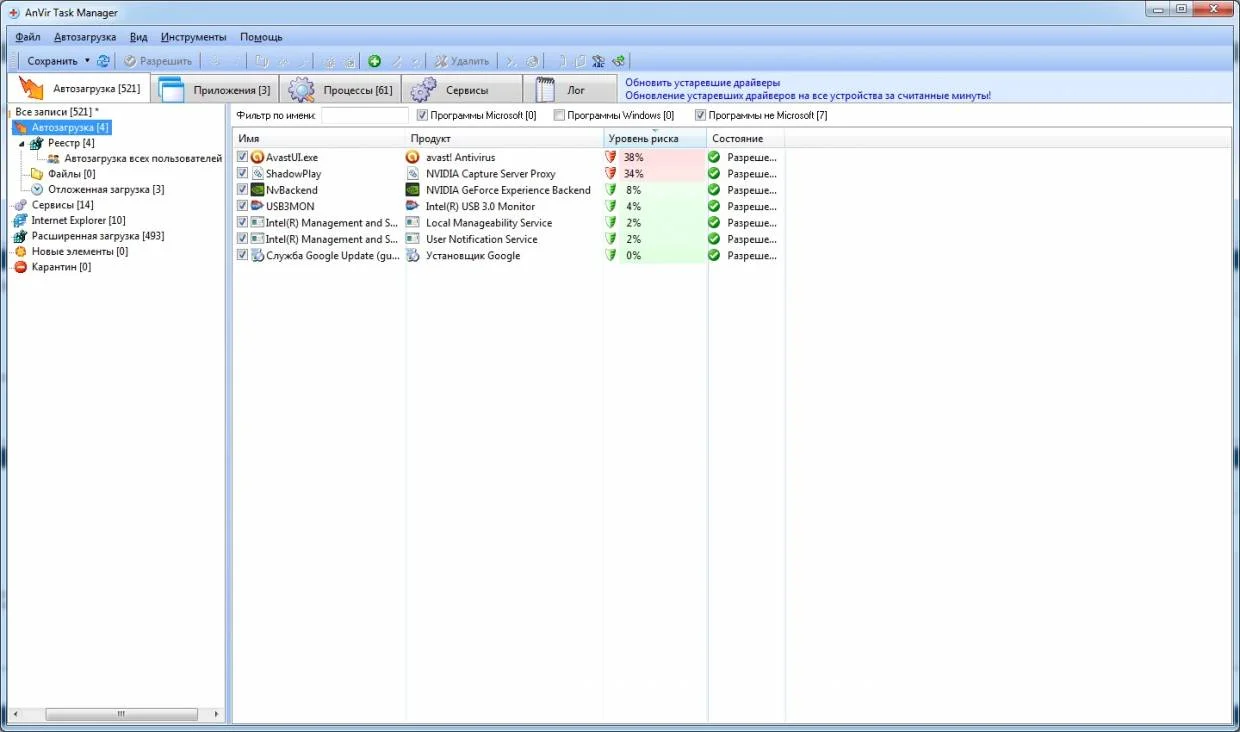This screenshot has width=1240, height=732.
Task: Open the Инструменты menu
Action: point(194,37)
